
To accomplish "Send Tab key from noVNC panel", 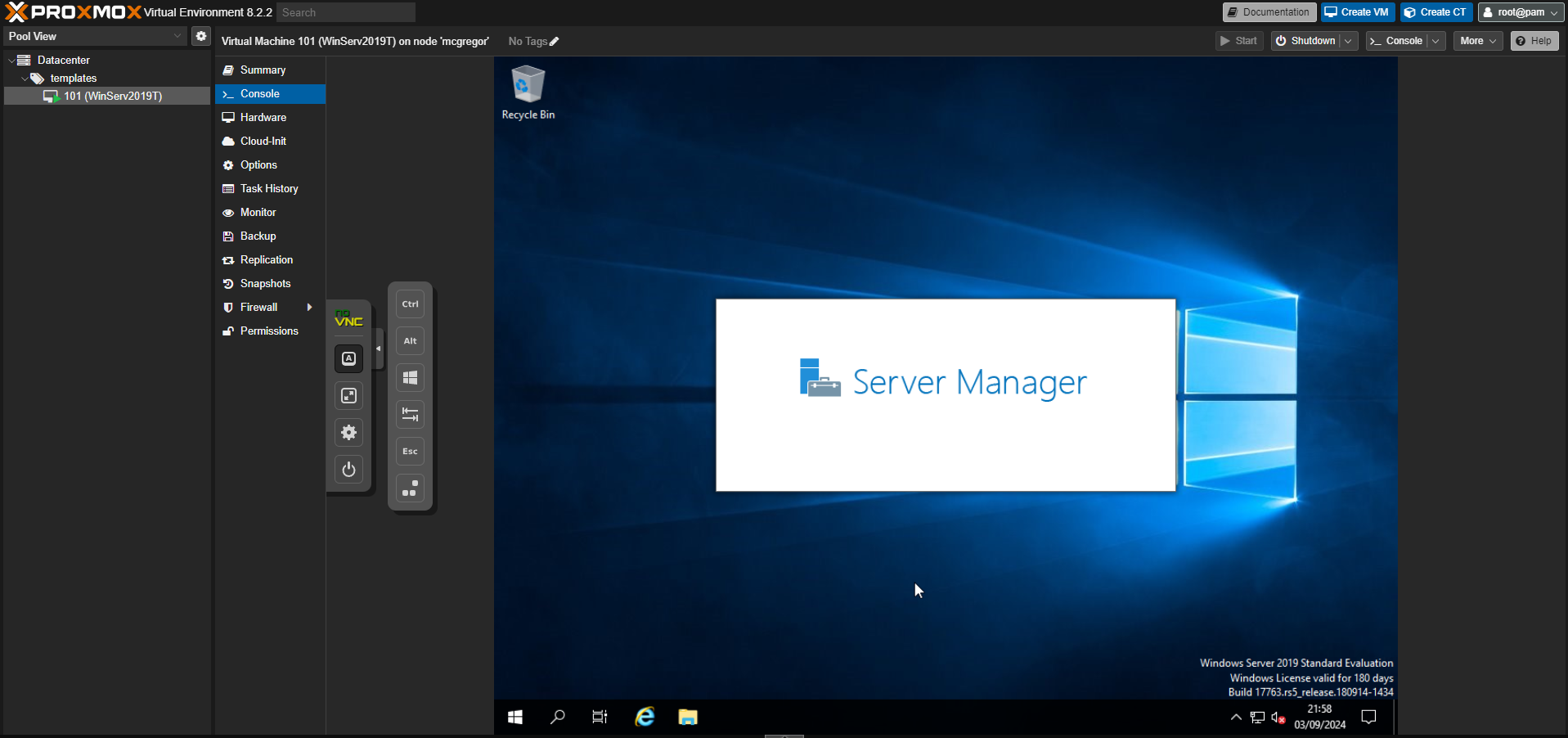I will point(410,414).
